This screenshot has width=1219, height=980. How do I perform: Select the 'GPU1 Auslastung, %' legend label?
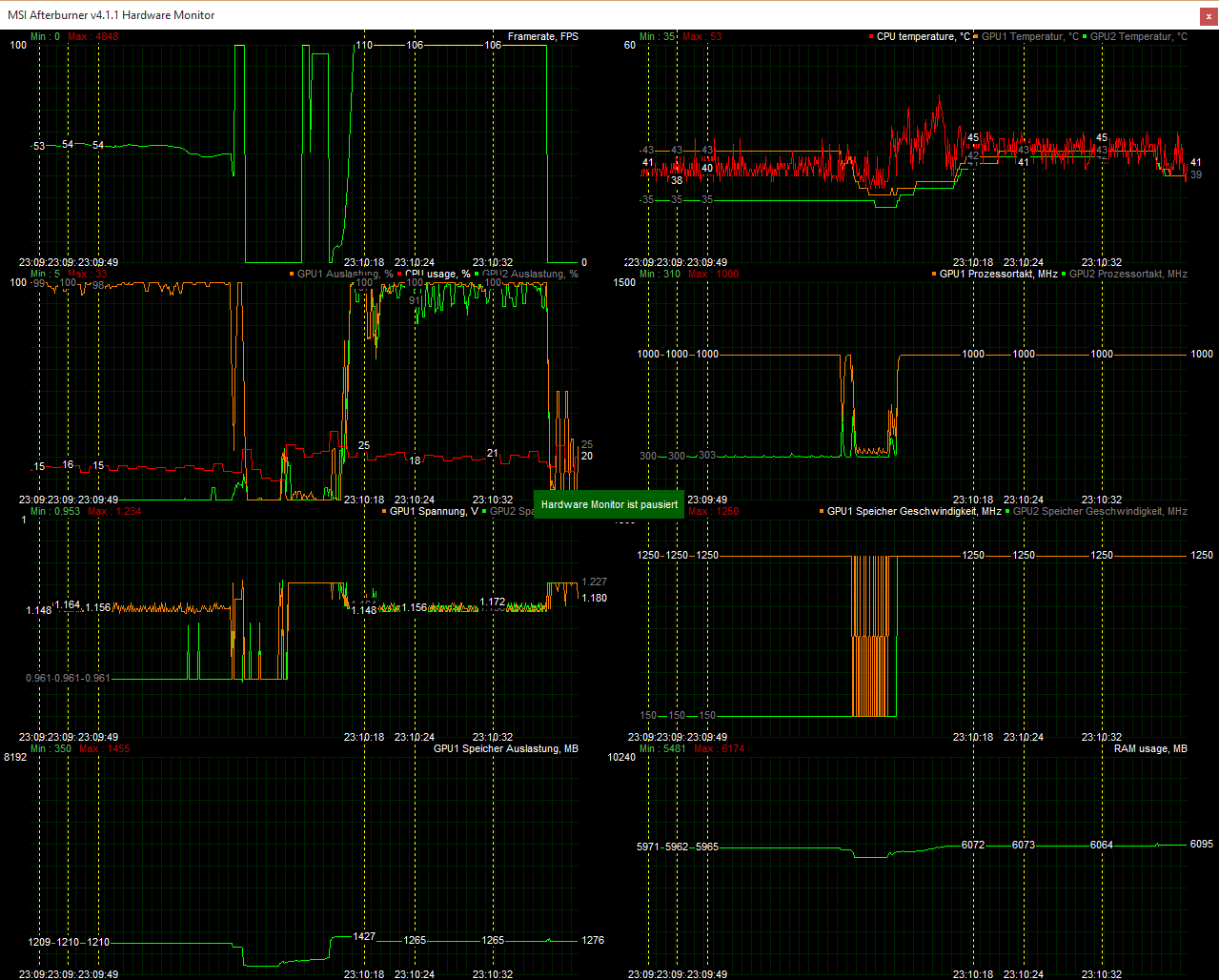click(x=345, y=274)
